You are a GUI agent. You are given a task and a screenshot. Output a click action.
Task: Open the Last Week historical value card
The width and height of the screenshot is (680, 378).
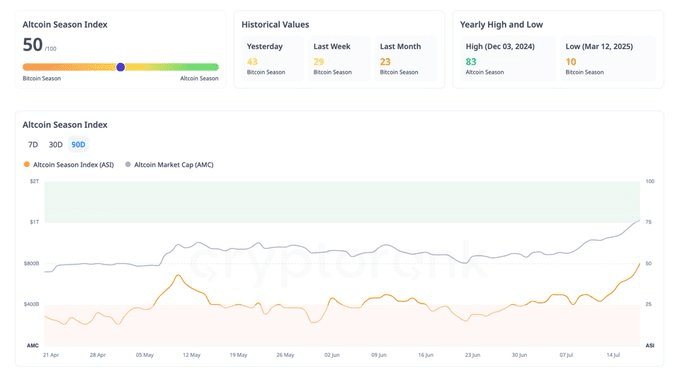point(339,59)
